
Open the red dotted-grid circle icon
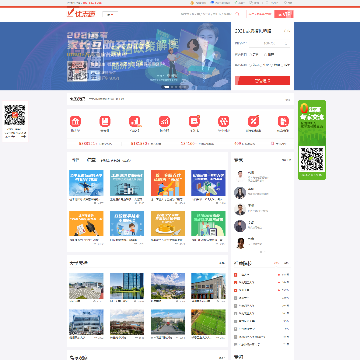click(224, 121)
